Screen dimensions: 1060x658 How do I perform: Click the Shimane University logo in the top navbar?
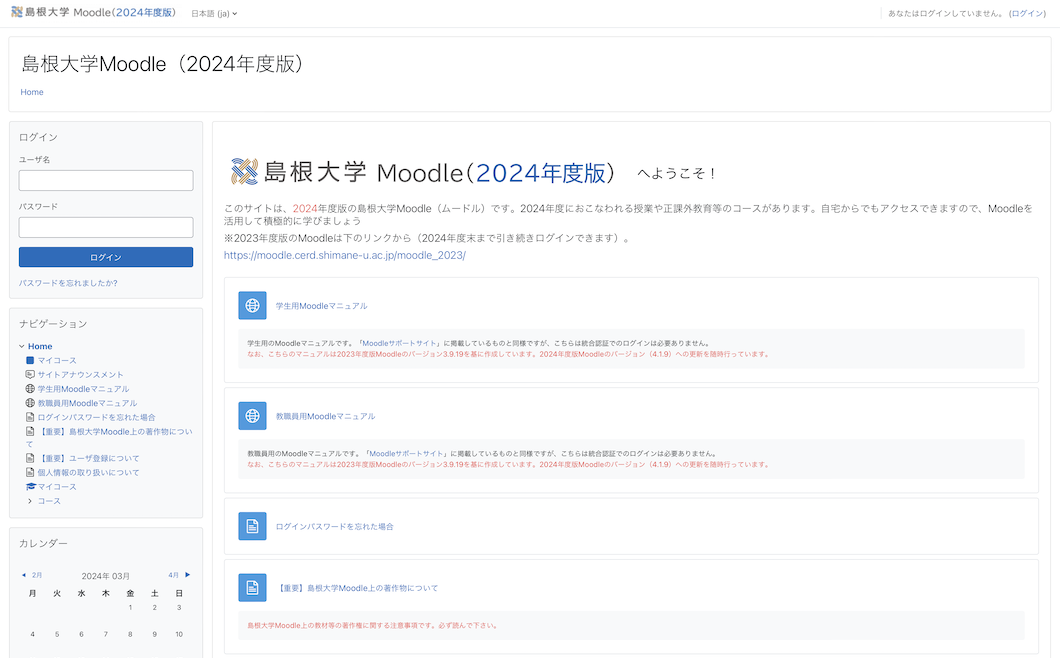(94, 12)
